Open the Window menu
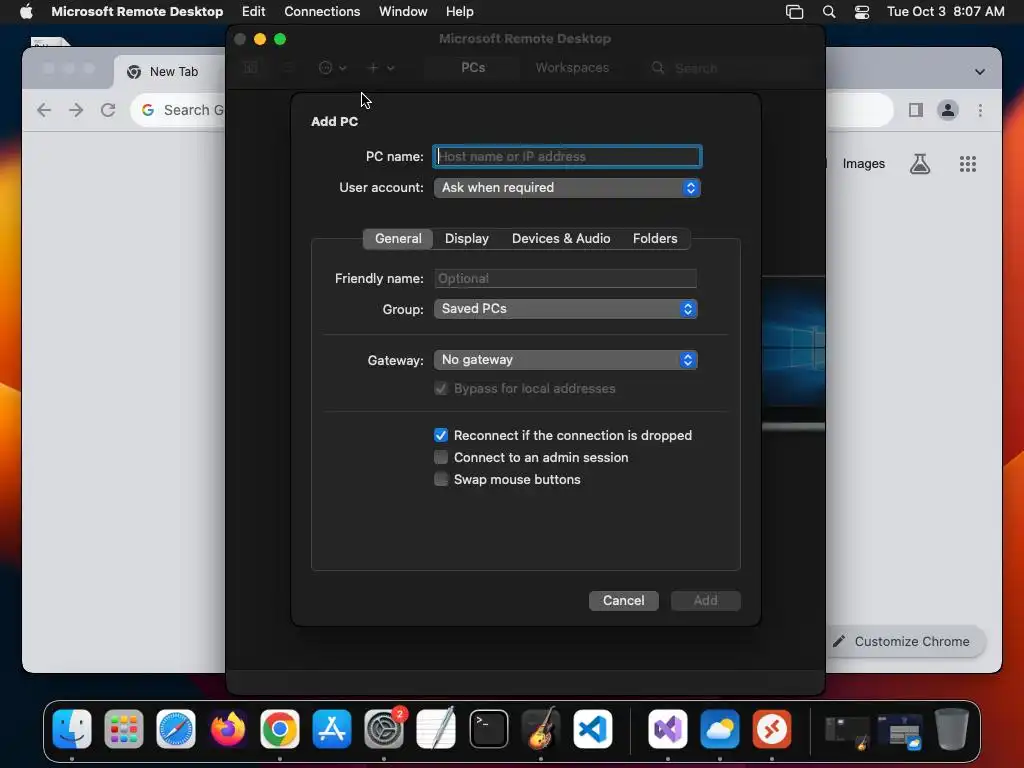The image size is (1024, 768). click(403, 12)
